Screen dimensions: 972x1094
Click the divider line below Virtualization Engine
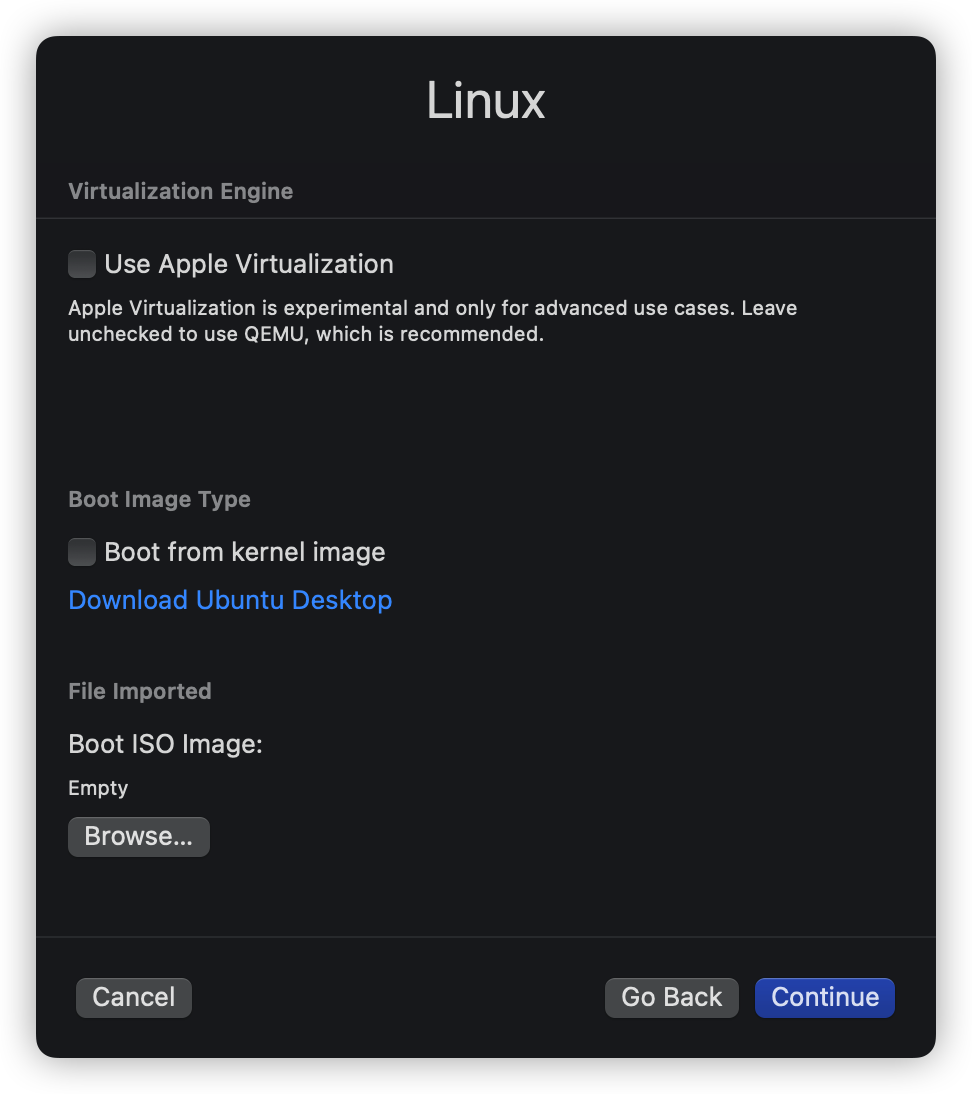486,218
